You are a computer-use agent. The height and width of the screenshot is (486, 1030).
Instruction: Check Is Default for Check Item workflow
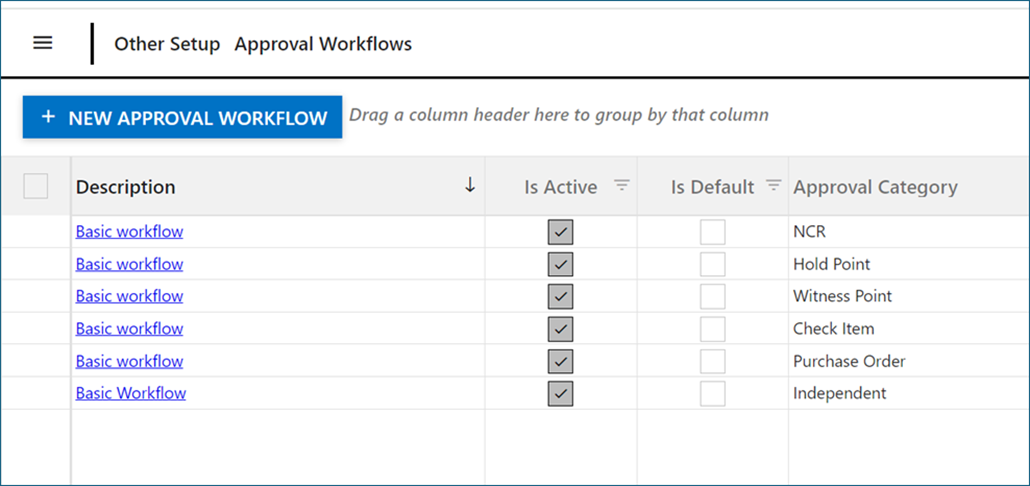click(712, 329)
